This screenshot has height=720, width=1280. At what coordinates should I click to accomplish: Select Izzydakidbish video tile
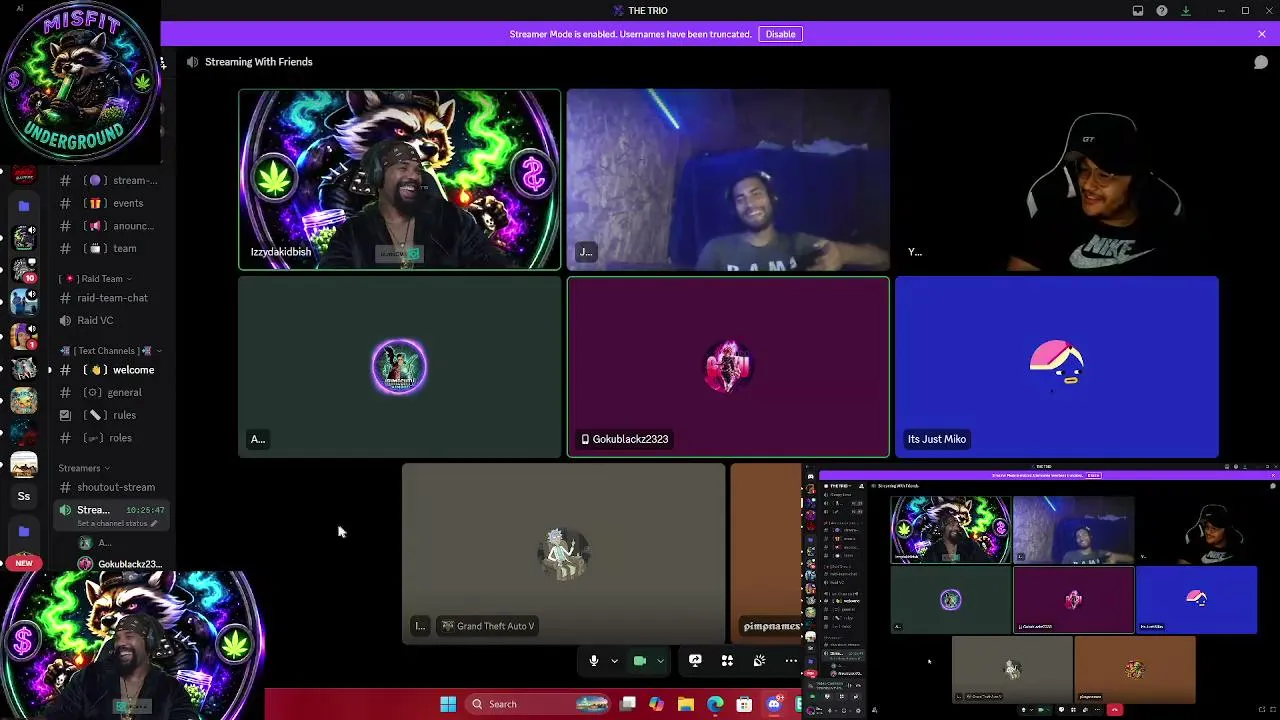(x=400, y=180)
